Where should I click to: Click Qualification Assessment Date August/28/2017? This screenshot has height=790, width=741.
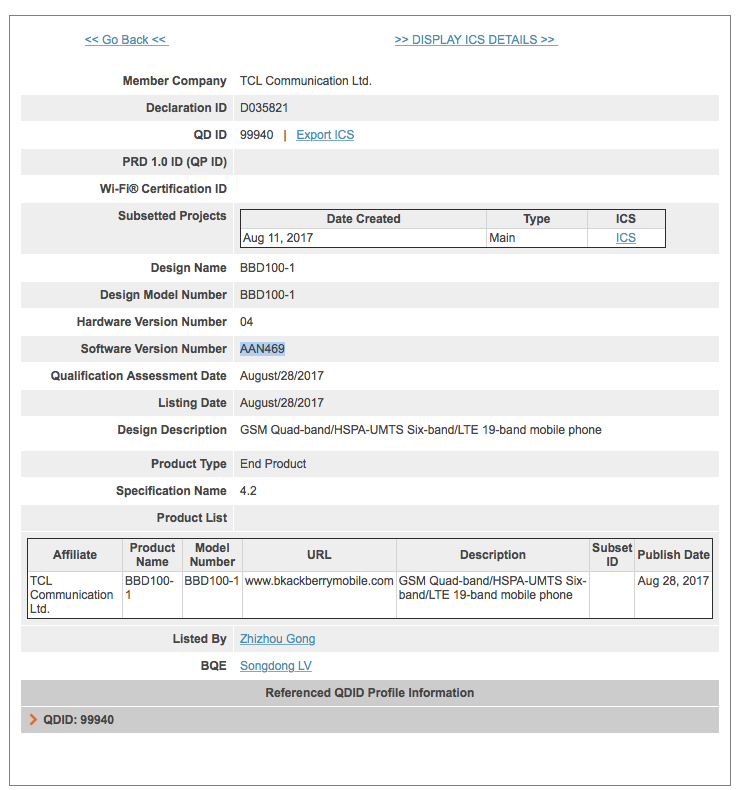282,376
